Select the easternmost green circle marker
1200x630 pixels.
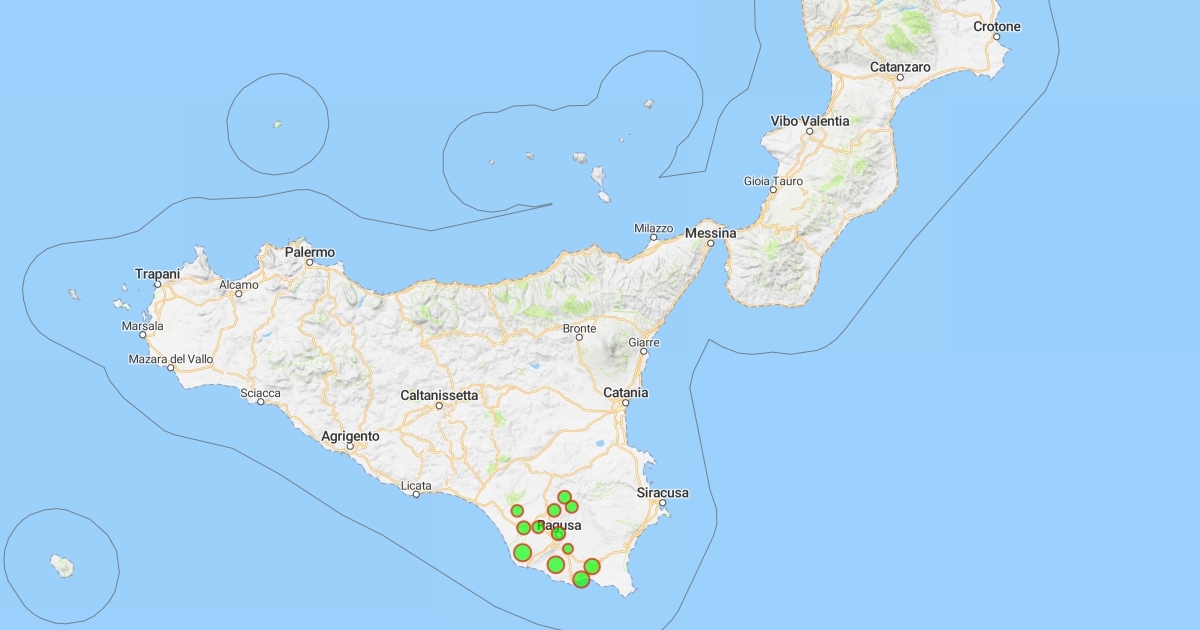592,566
